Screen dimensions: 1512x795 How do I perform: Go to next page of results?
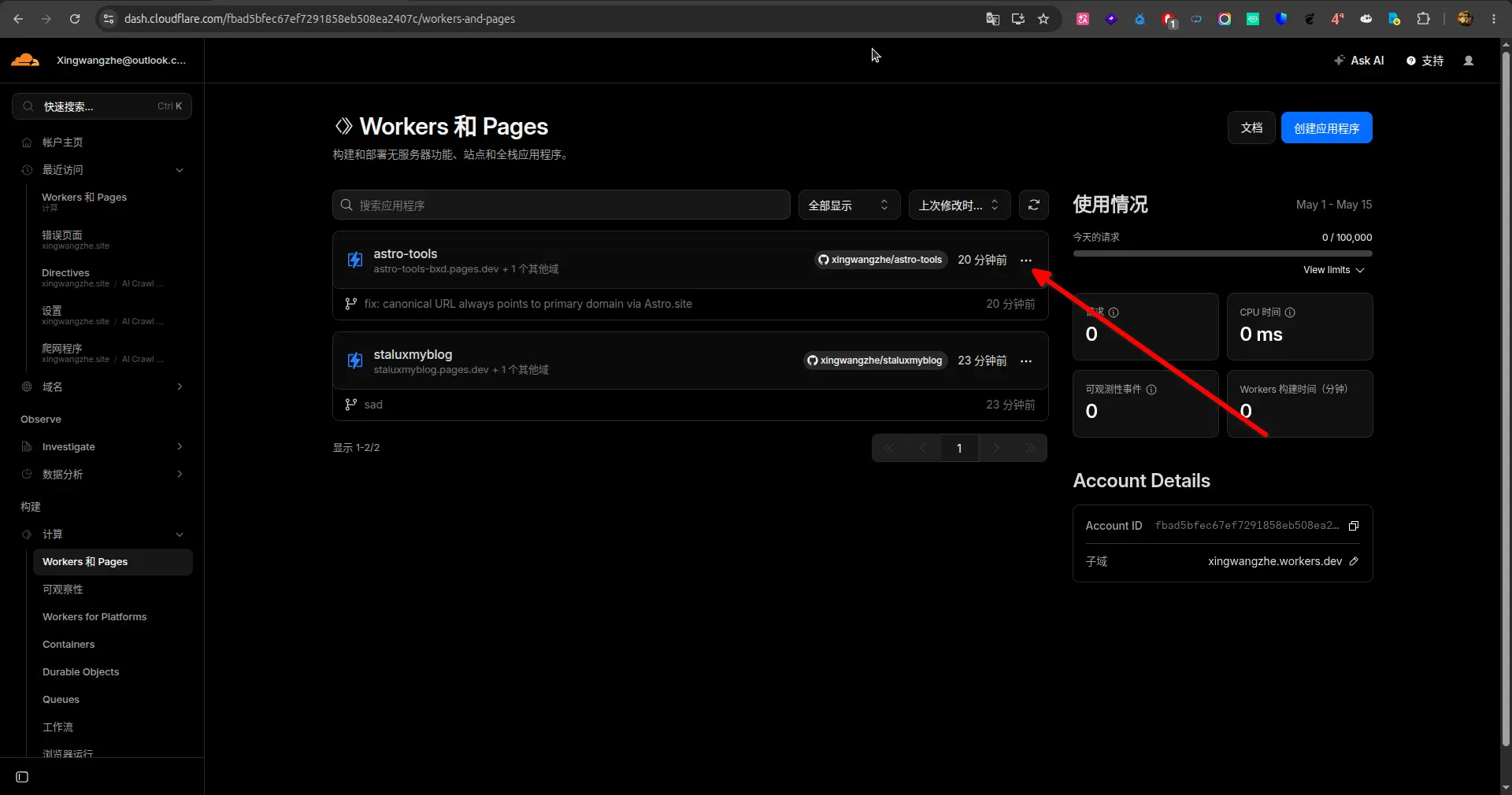coord(996,448)
